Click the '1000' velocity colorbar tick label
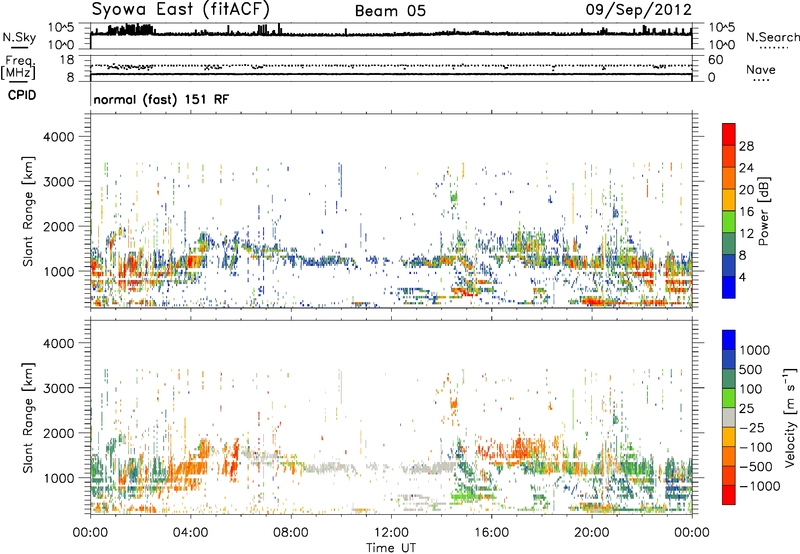The height and width of the screenshot is (554, 800). pos(755,350)
